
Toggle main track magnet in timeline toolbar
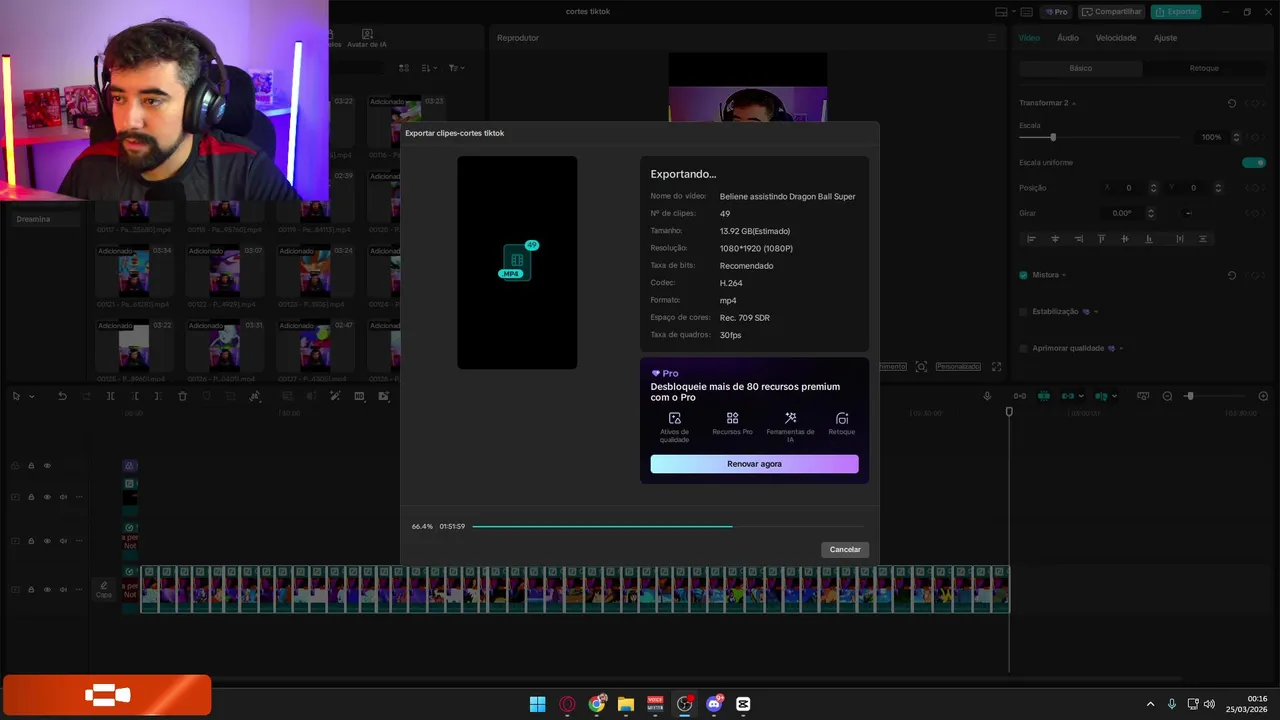[x=1044, y=396]
